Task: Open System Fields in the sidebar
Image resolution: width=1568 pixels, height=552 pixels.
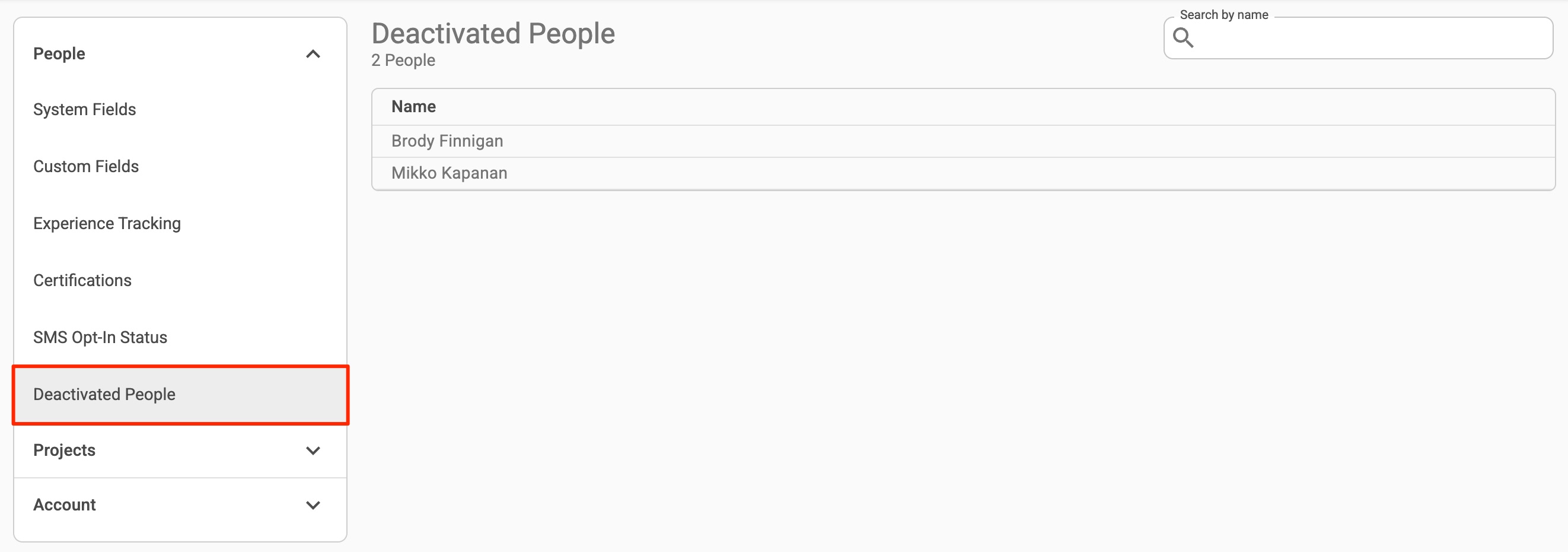Action: (x=85, y=110)
